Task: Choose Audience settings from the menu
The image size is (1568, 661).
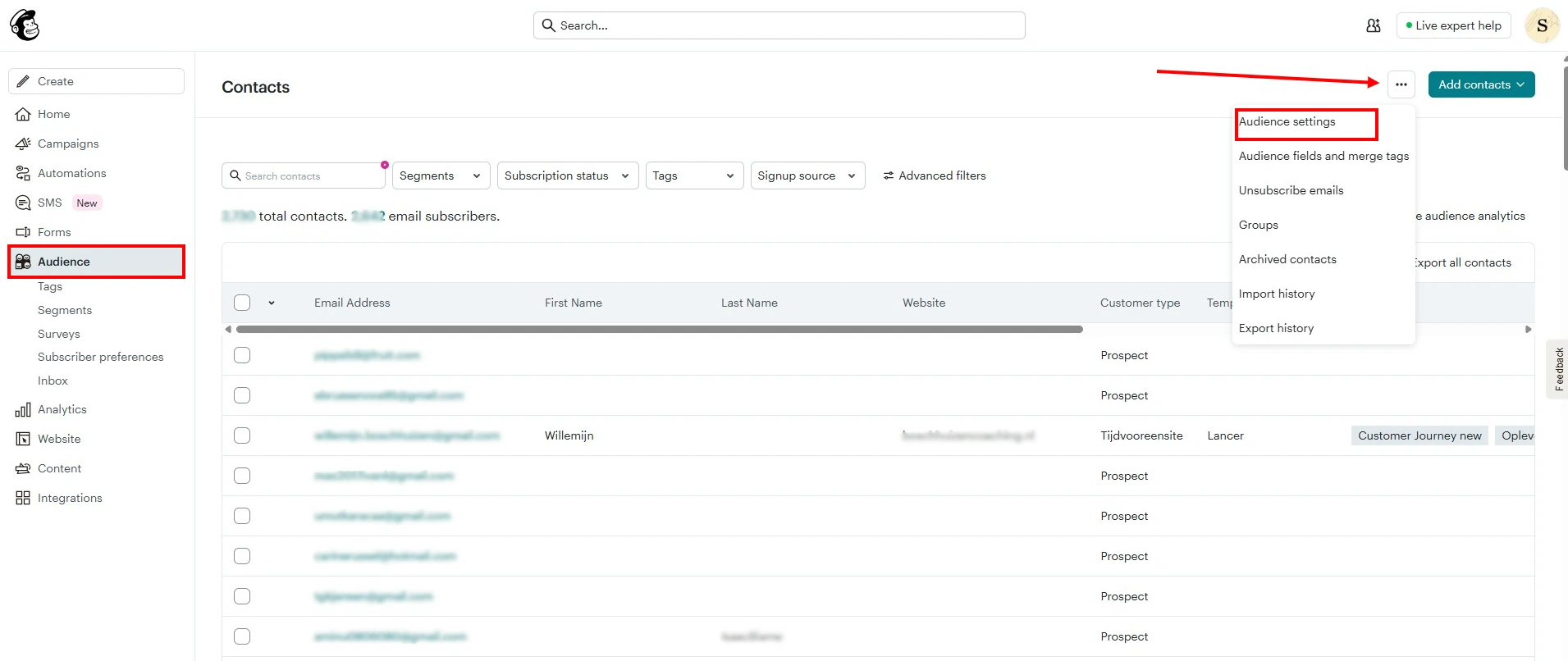Action: coord(1287,121)
